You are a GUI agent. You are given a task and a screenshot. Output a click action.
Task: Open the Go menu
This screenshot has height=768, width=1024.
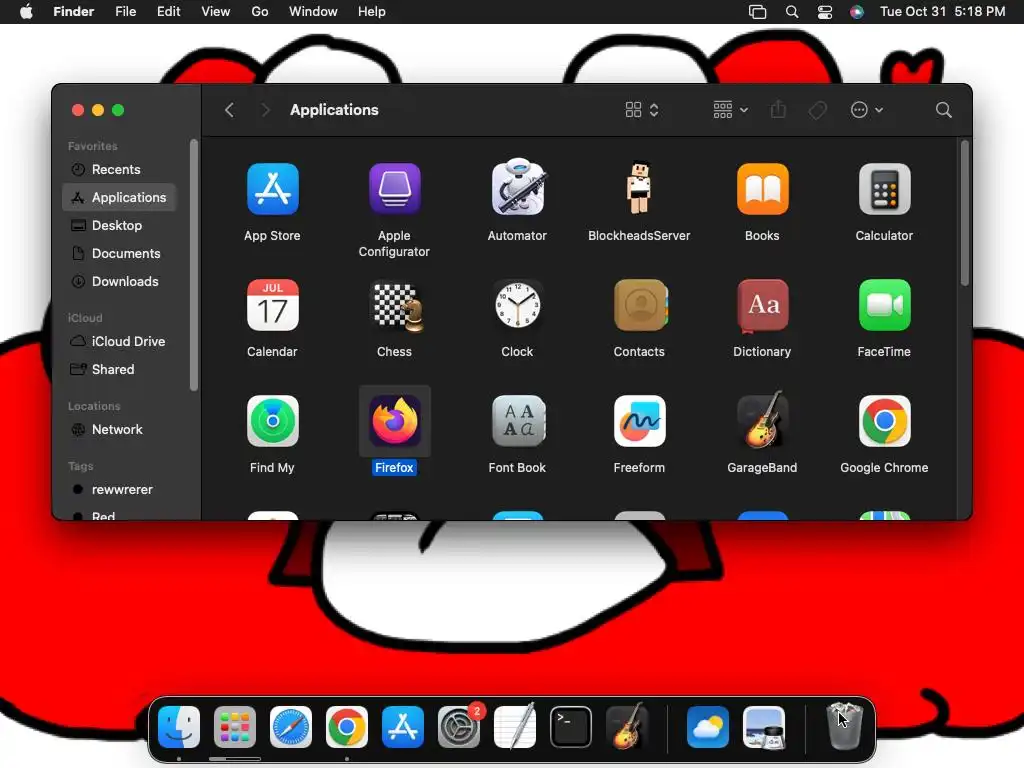point(260,12)
